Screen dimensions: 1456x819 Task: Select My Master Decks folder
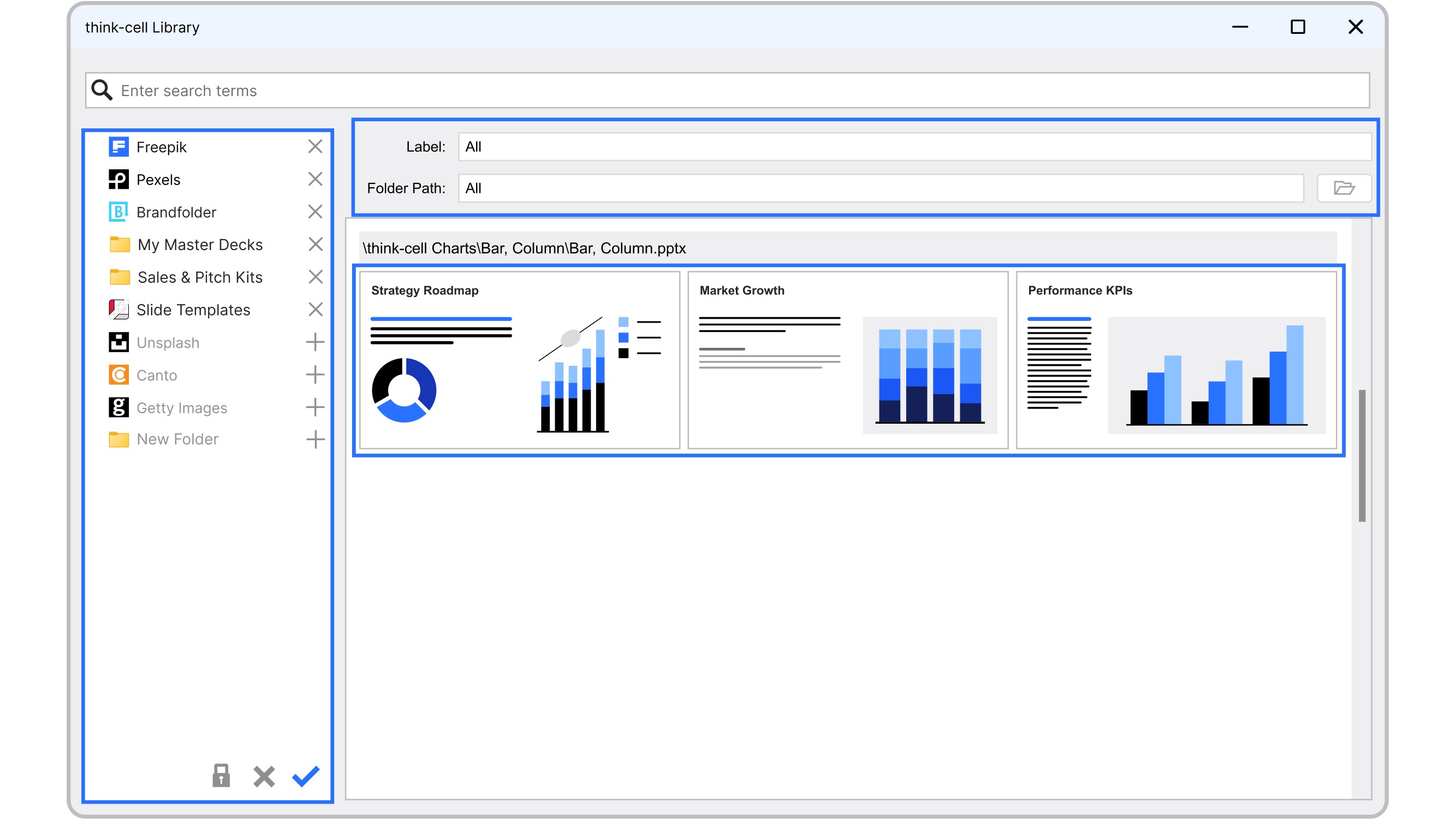pyautogui.click(x=199, y=245)
